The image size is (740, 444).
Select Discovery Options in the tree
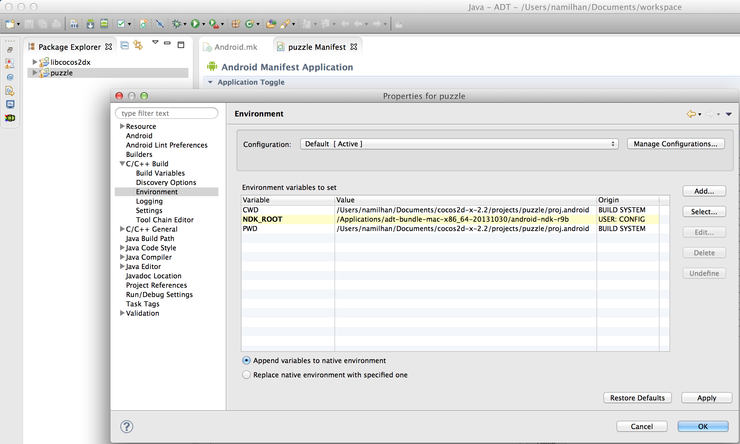(166, 183)
